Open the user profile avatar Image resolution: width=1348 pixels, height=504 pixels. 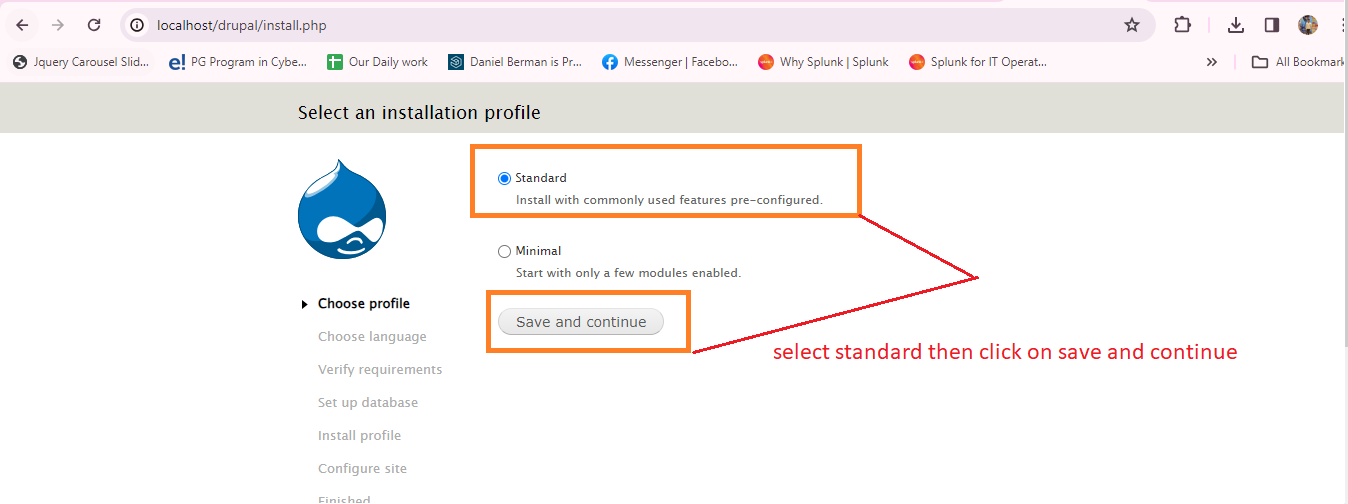pos(1308,25)
